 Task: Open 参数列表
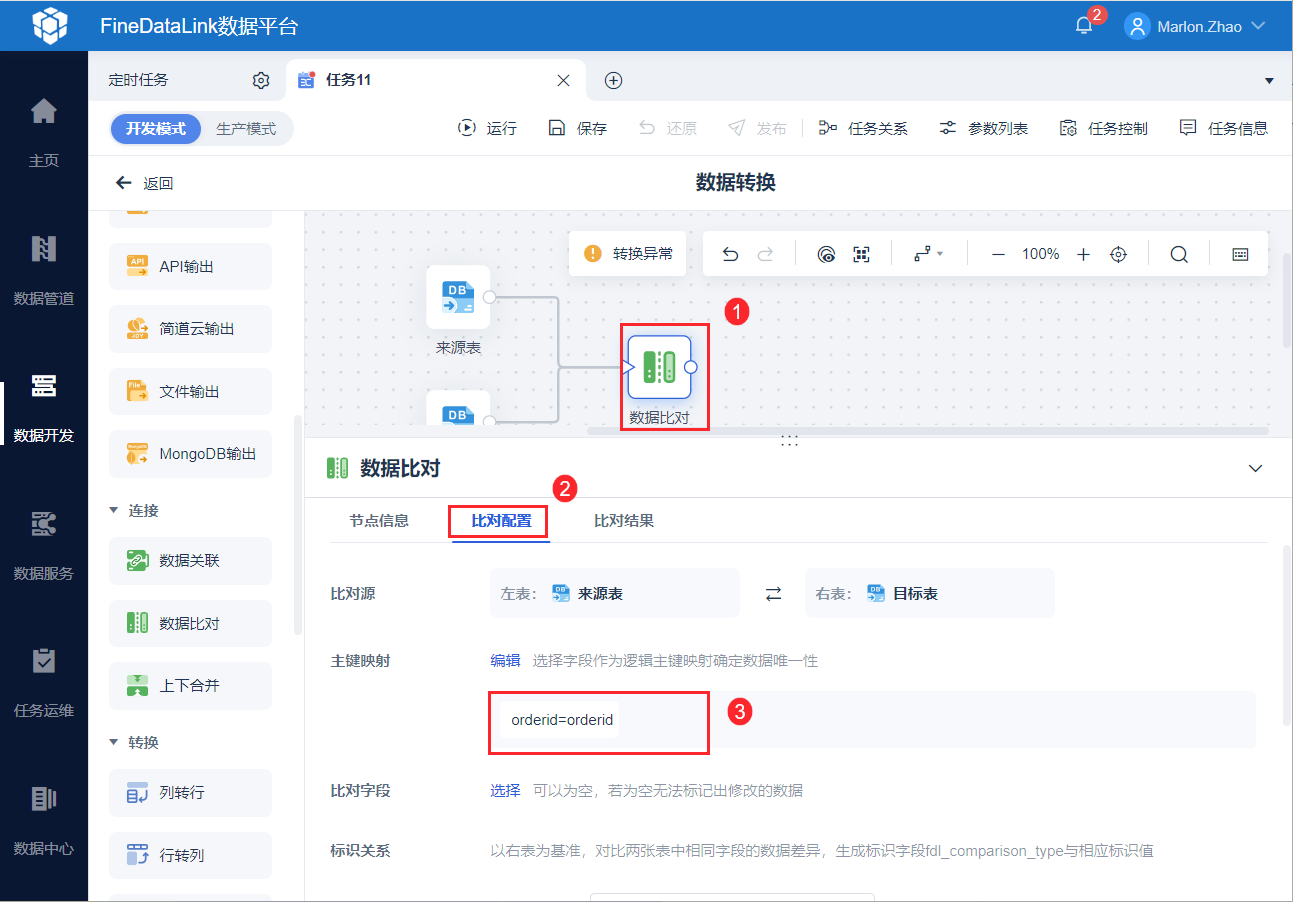pyautogui.click(x=983, y=128)
